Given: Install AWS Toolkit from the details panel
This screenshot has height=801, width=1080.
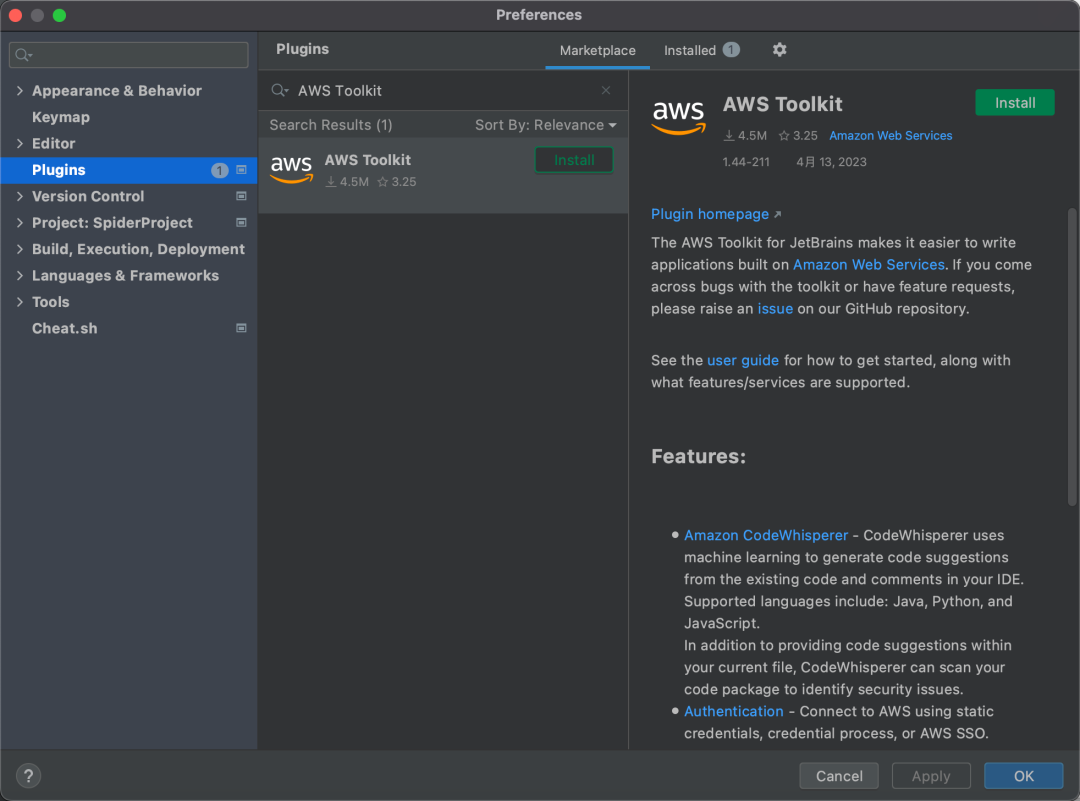Looking at the screenshot, I should 1014,103.
